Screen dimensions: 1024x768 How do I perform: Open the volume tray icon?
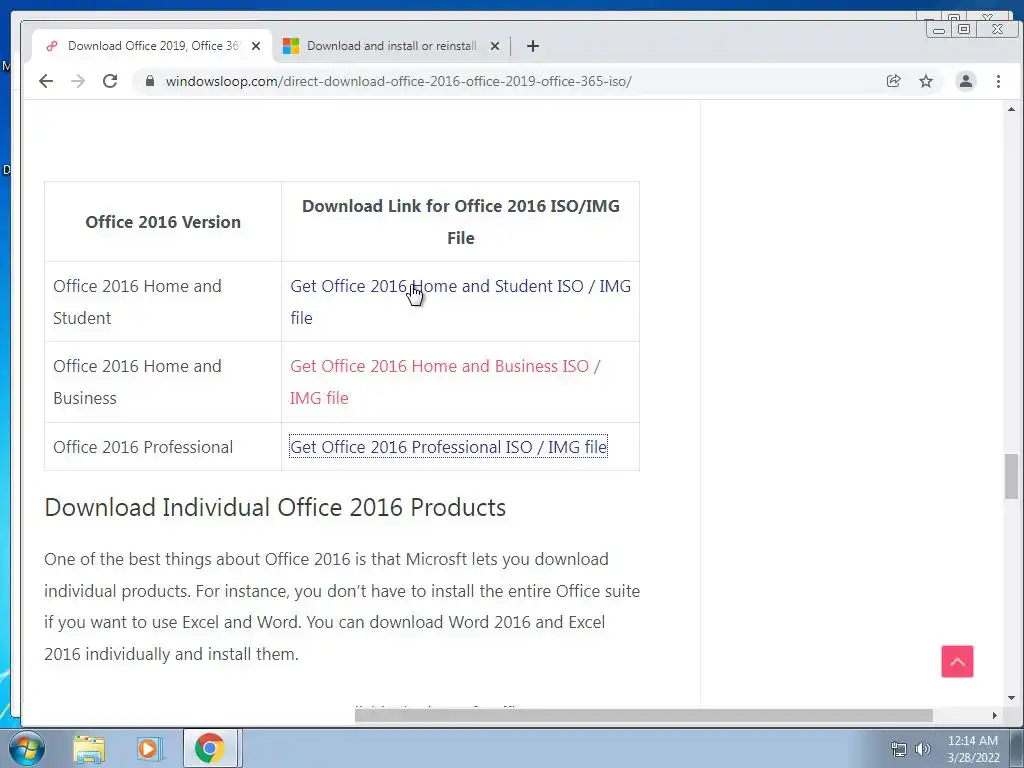922,749
